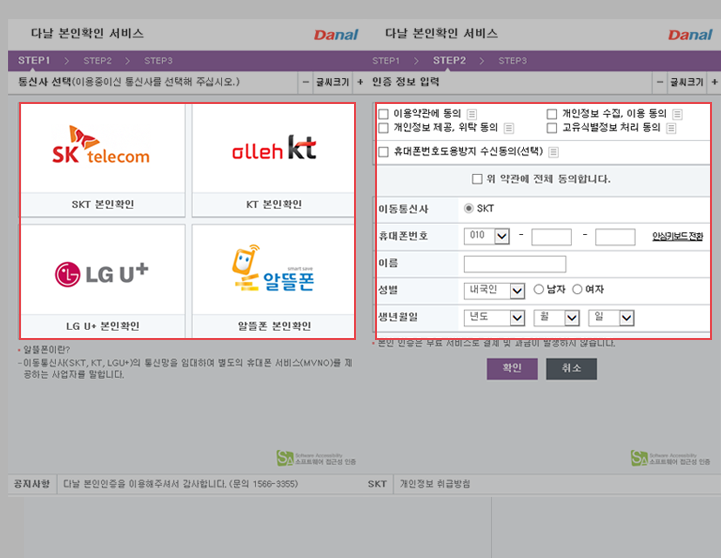Switch to STEP3 tab in right panel
The width and height of the screenshot is (721, 558).
pos(512,61)
